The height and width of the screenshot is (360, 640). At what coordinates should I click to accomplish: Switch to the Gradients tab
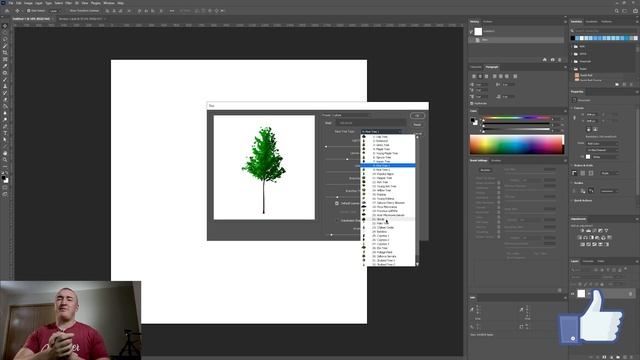(x=591, y=22)
